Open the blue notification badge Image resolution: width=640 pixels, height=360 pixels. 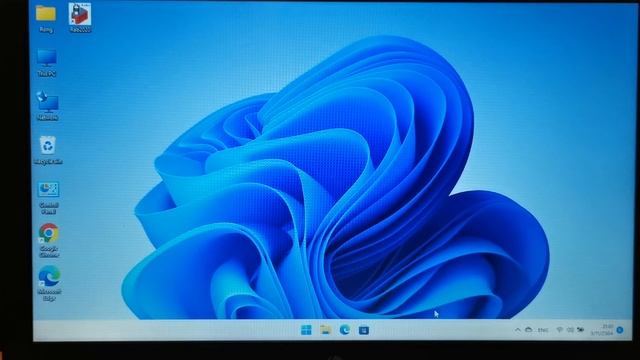(x=620, y=330)
